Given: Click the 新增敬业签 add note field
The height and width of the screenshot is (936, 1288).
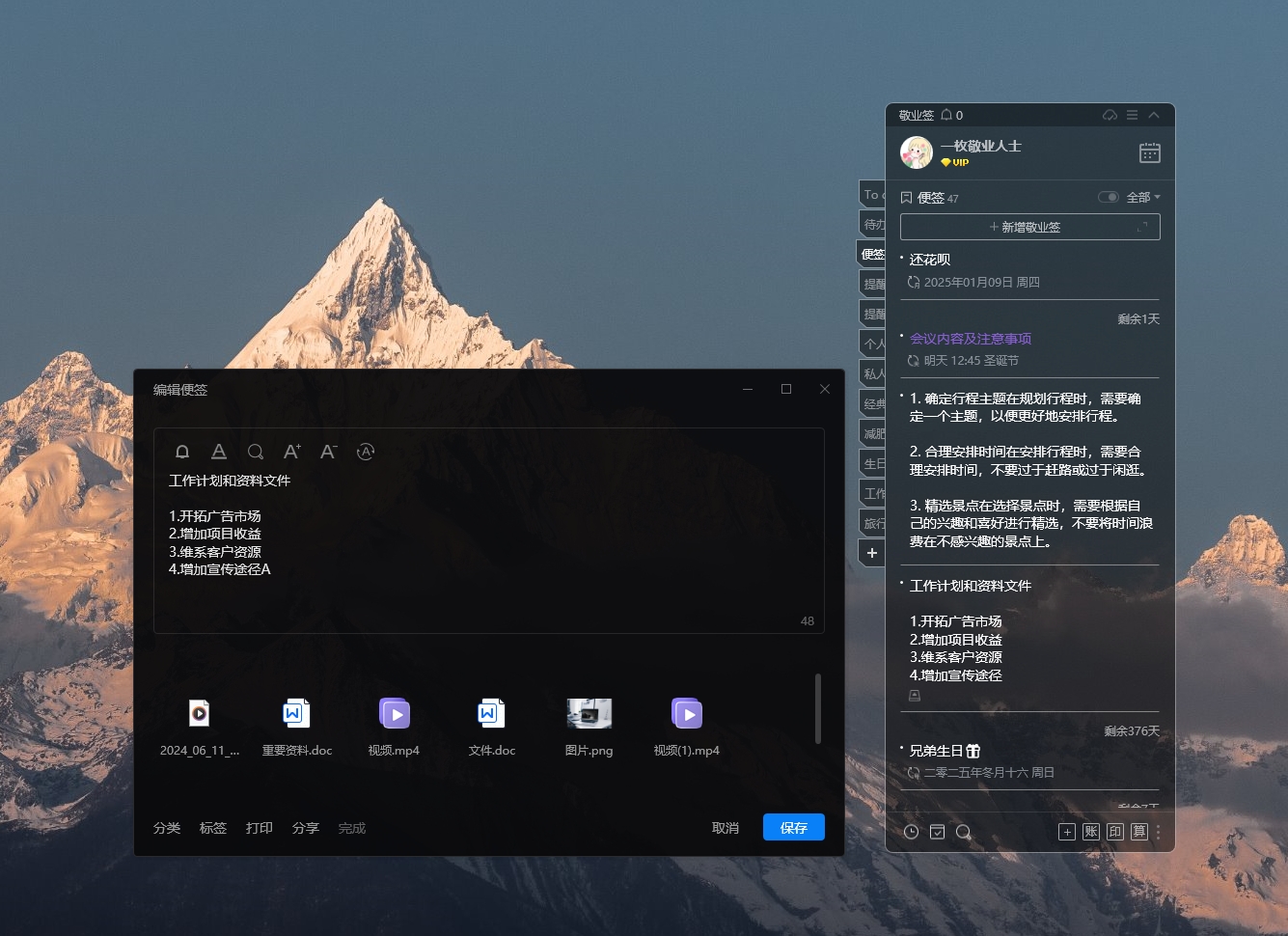Looking at the screenshot, I should (x=1030, y=227).
